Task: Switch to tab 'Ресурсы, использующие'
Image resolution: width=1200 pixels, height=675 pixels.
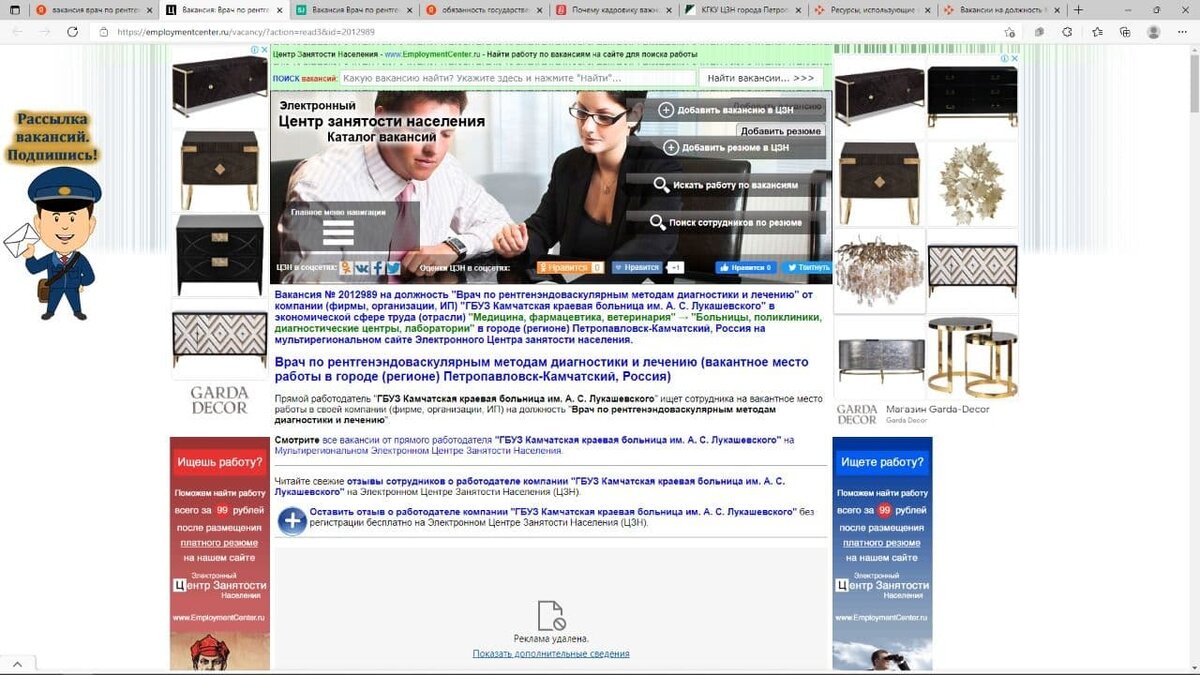Action: pyautogui.click(x=875, y=9)
